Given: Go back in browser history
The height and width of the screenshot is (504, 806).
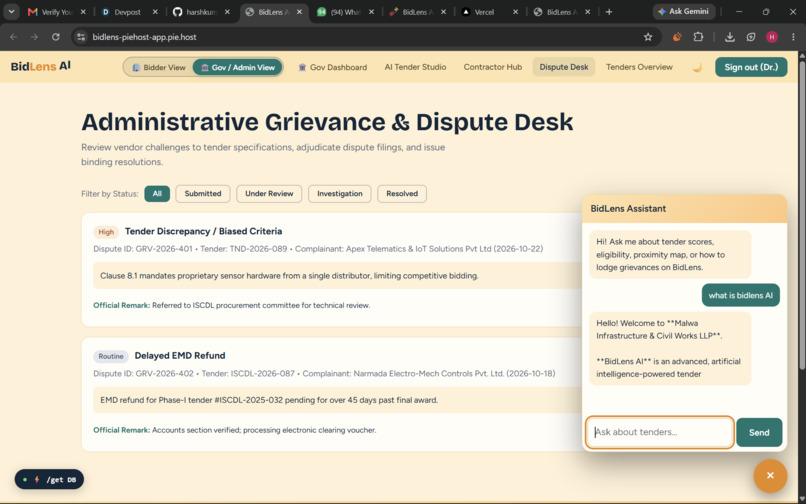Looking at the screenshot, I should coord(14,37).
